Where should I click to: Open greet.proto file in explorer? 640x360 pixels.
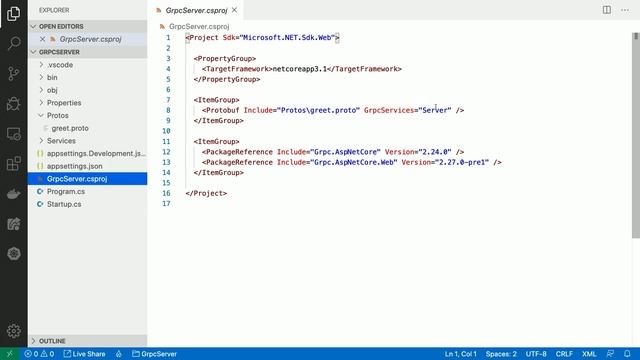[x=87, y=128]
